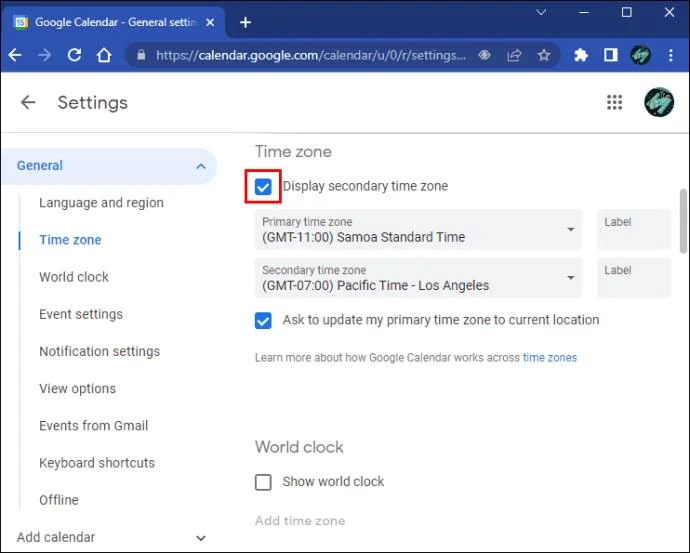This screenshot has height=553, width=690.
Task: Follow the time zones help link
Action: pos(550,358)
